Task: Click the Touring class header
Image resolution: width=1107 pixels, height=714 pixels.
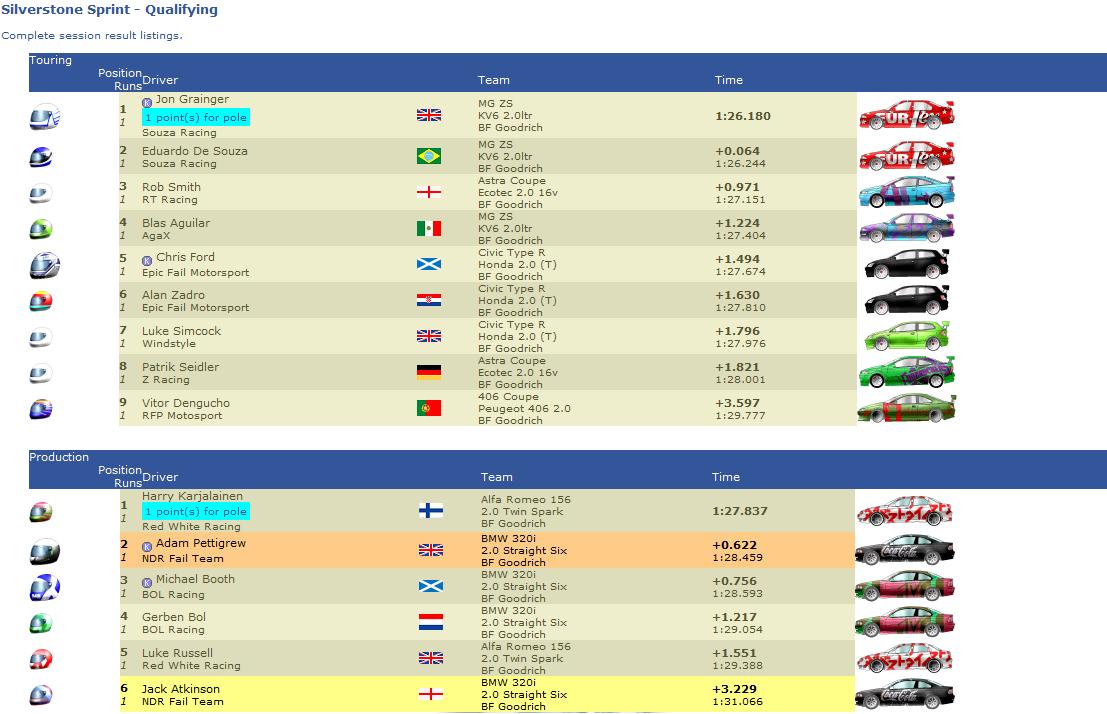Action: 50,60
